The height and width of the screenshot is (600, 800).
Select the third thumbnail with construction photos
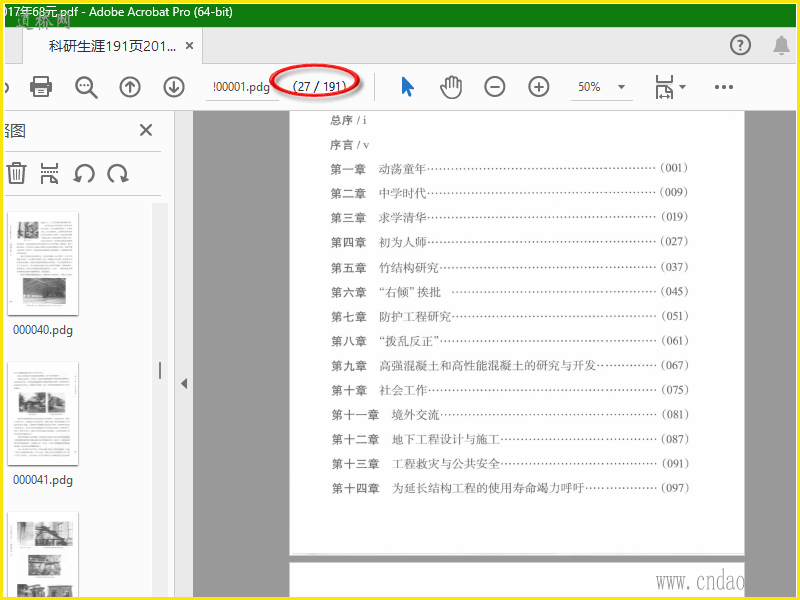point(43,555)
